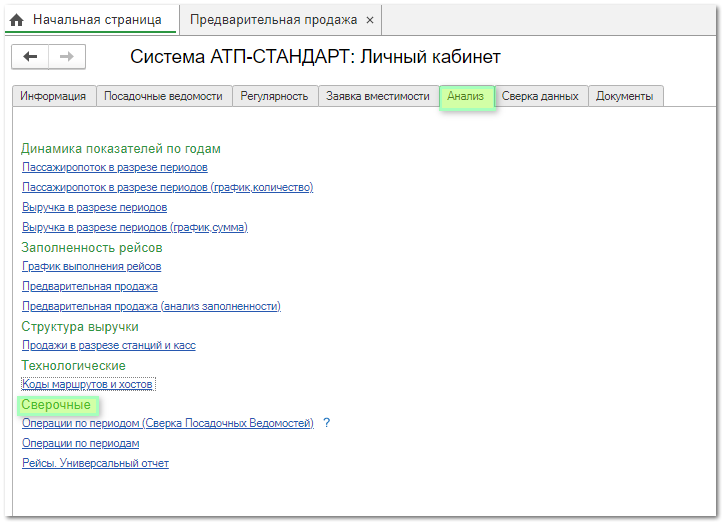
Task: Switch to the Документы tab
Action: click(x=624, y=96)
